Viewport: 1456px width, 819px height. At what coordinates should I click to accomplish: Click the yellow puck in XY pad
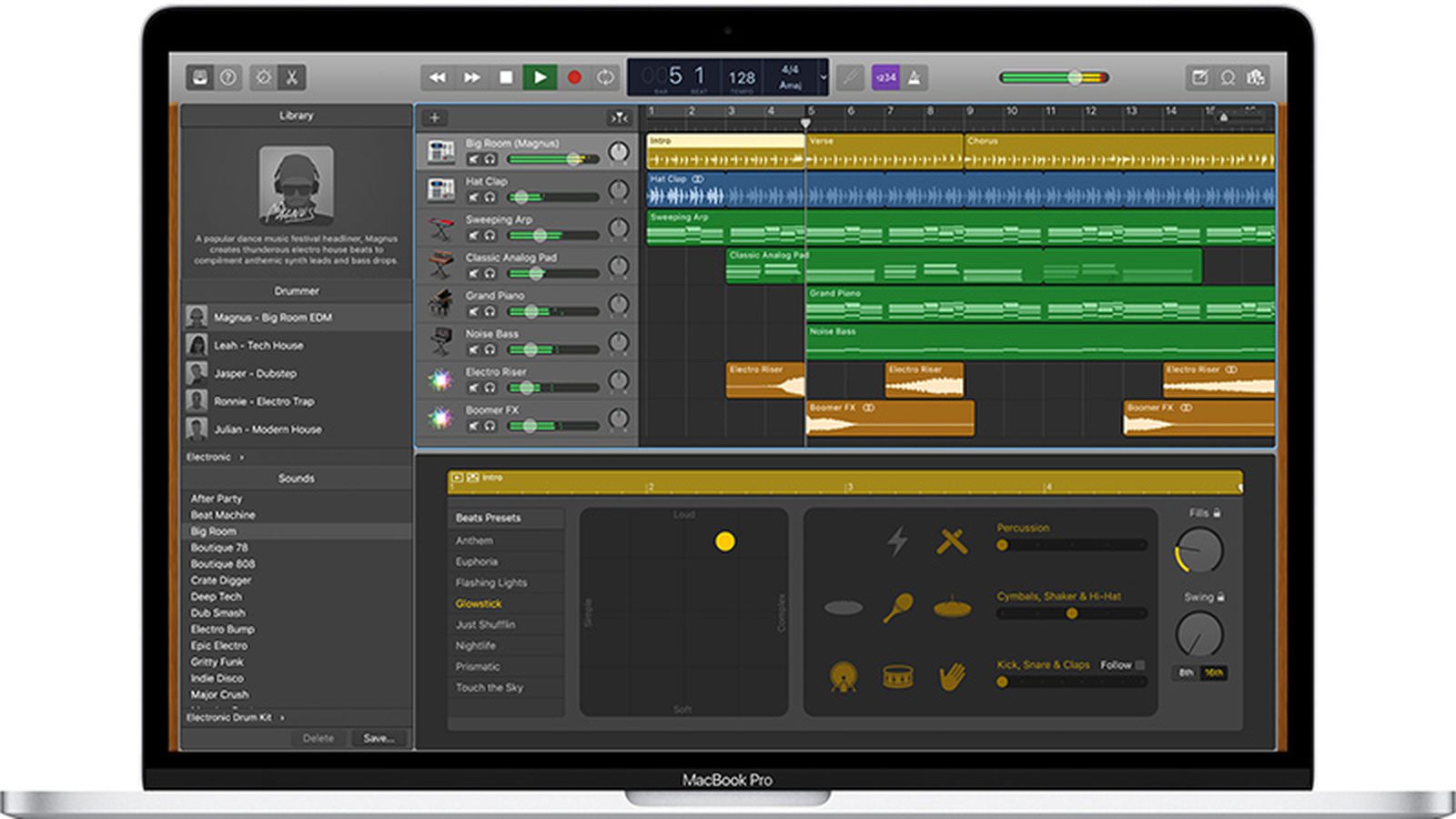point(725,541)
